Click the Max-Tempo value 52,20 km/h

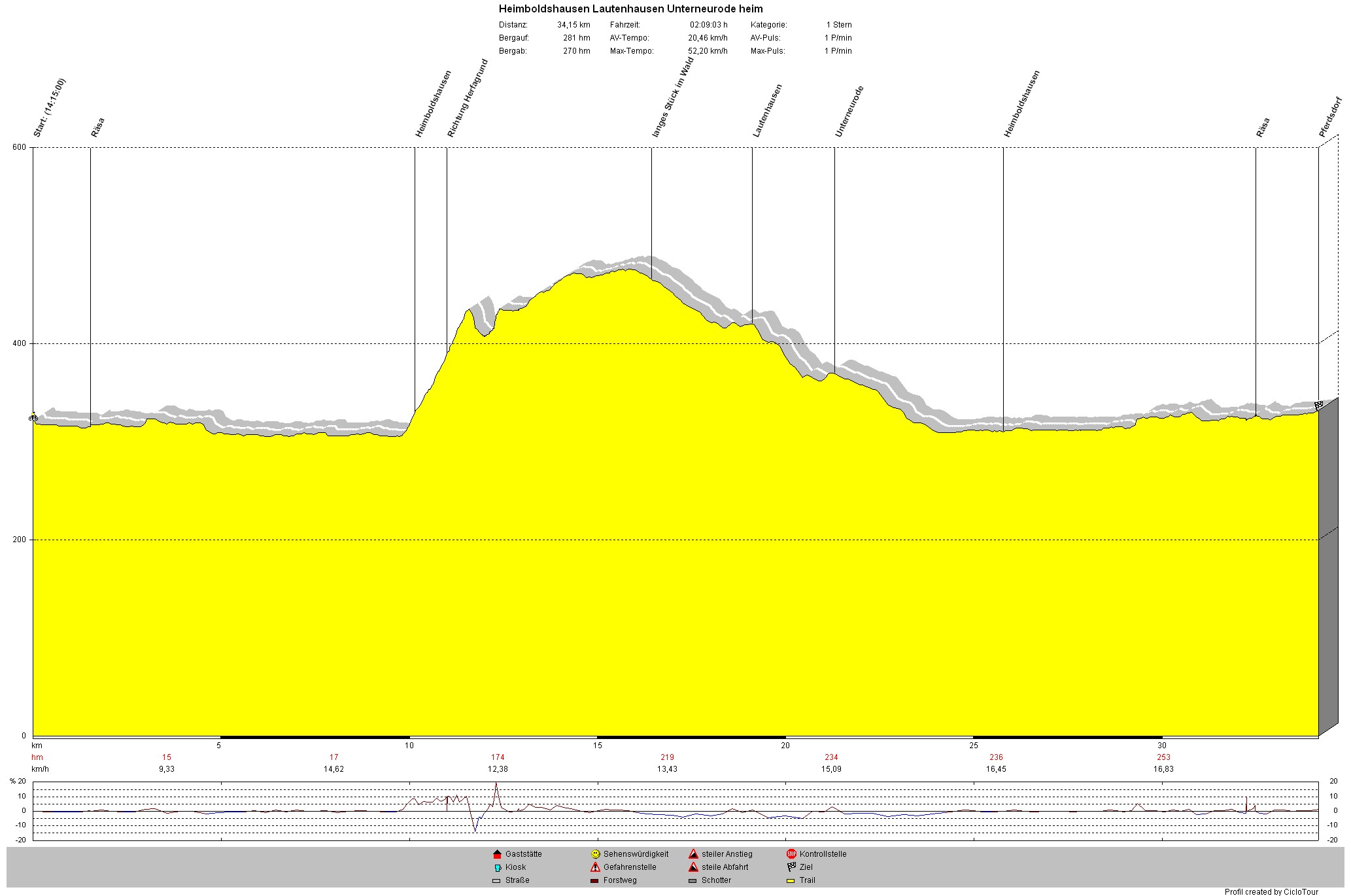pyautogui.click(x=708, y=51)
